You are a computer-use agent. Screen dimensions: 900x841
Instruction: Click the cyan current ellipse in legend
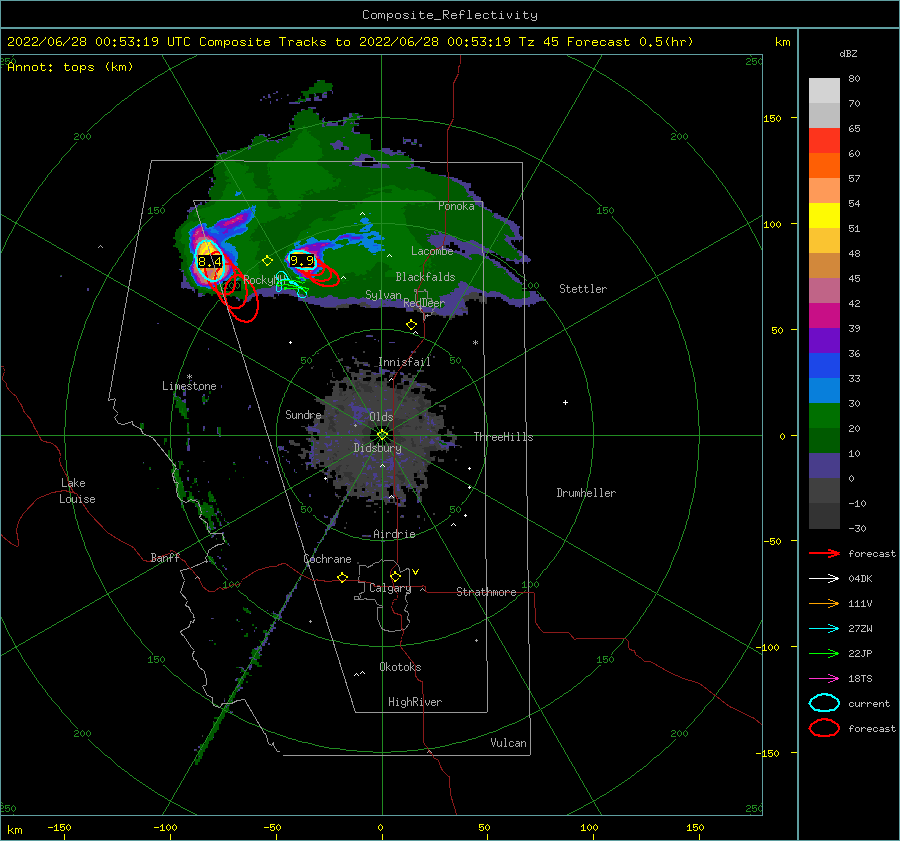tap(824, 703)
